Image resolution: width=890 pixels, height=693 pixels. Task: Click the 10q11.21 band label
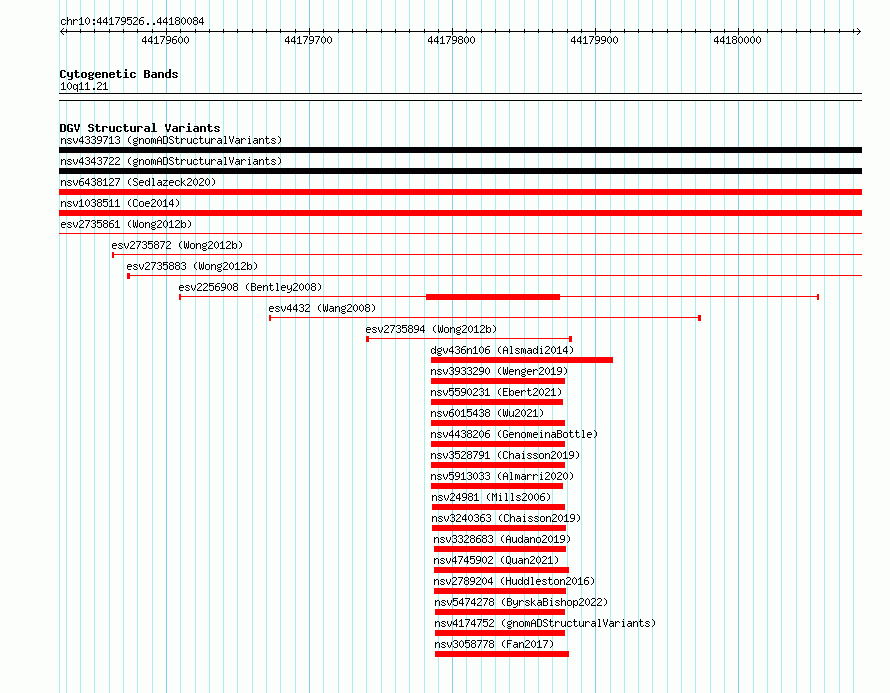[84, 86]
